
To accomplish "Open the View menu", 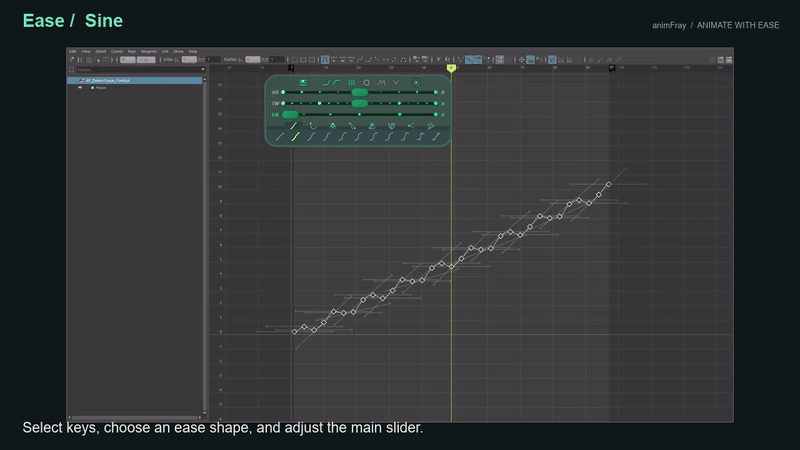I will [86, 52].
